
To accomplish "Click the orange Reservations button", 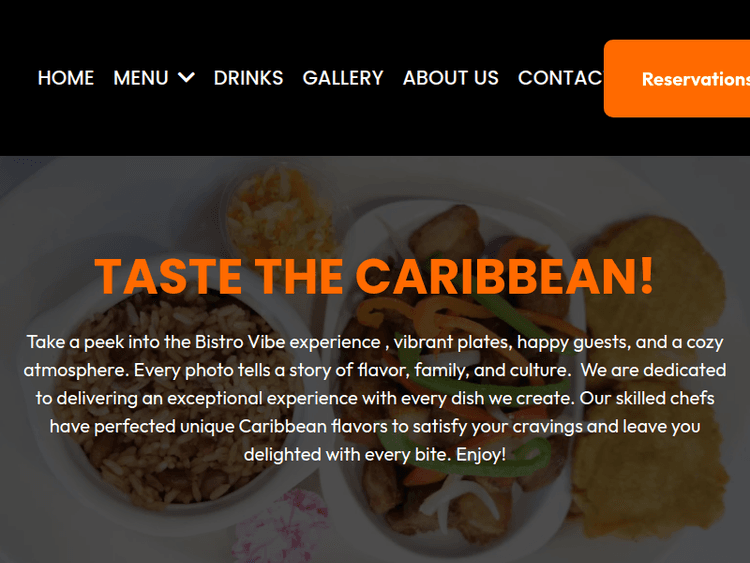I will (677, 78).
